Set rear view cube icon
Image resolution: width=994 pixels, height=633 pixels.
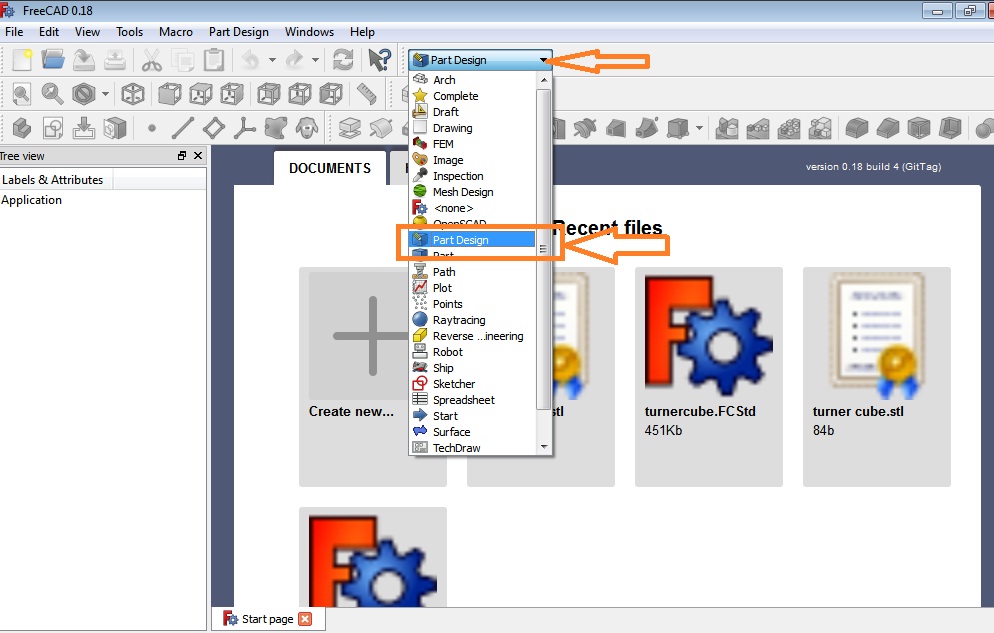point(268,94)
